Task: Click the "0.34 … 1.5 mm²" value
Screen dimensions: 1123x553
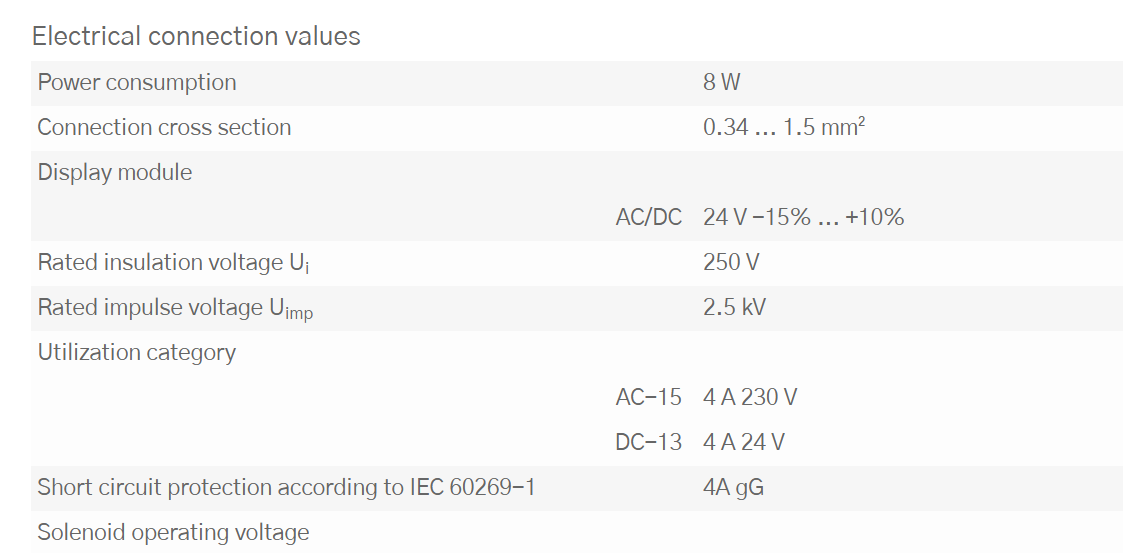Action: point(784,128)
